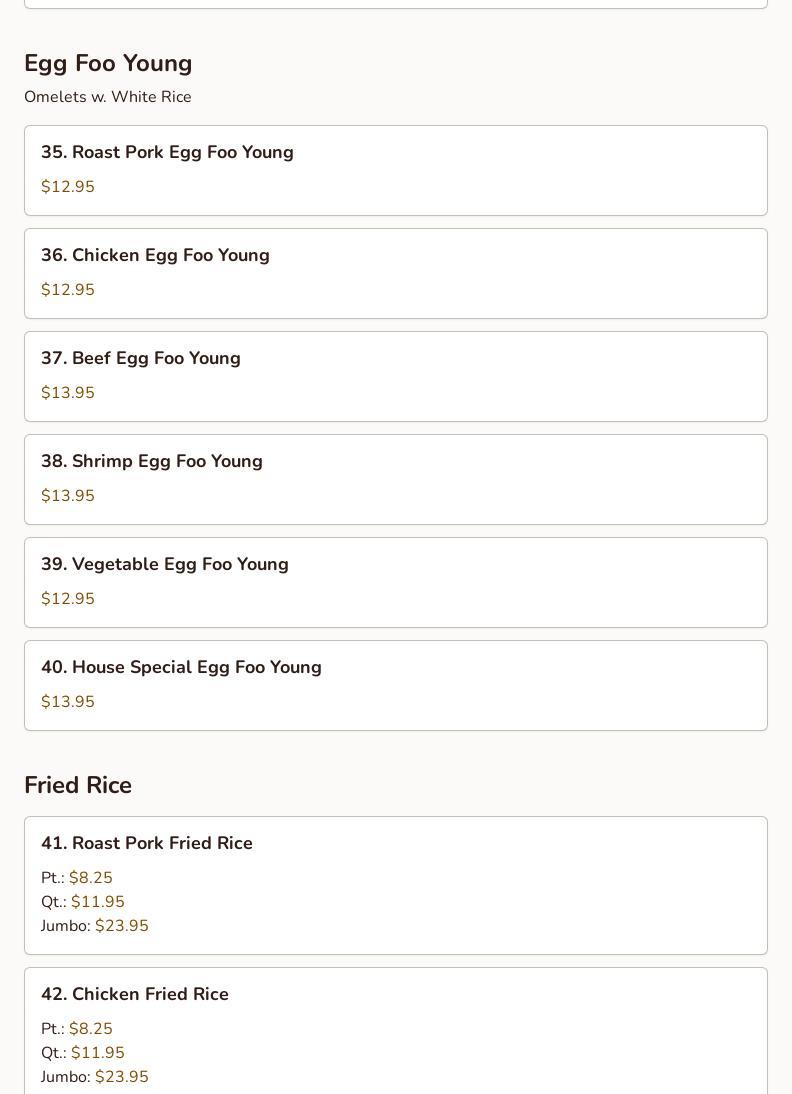Click the House Special Egg Foo Young price

[x=68, y=702]
